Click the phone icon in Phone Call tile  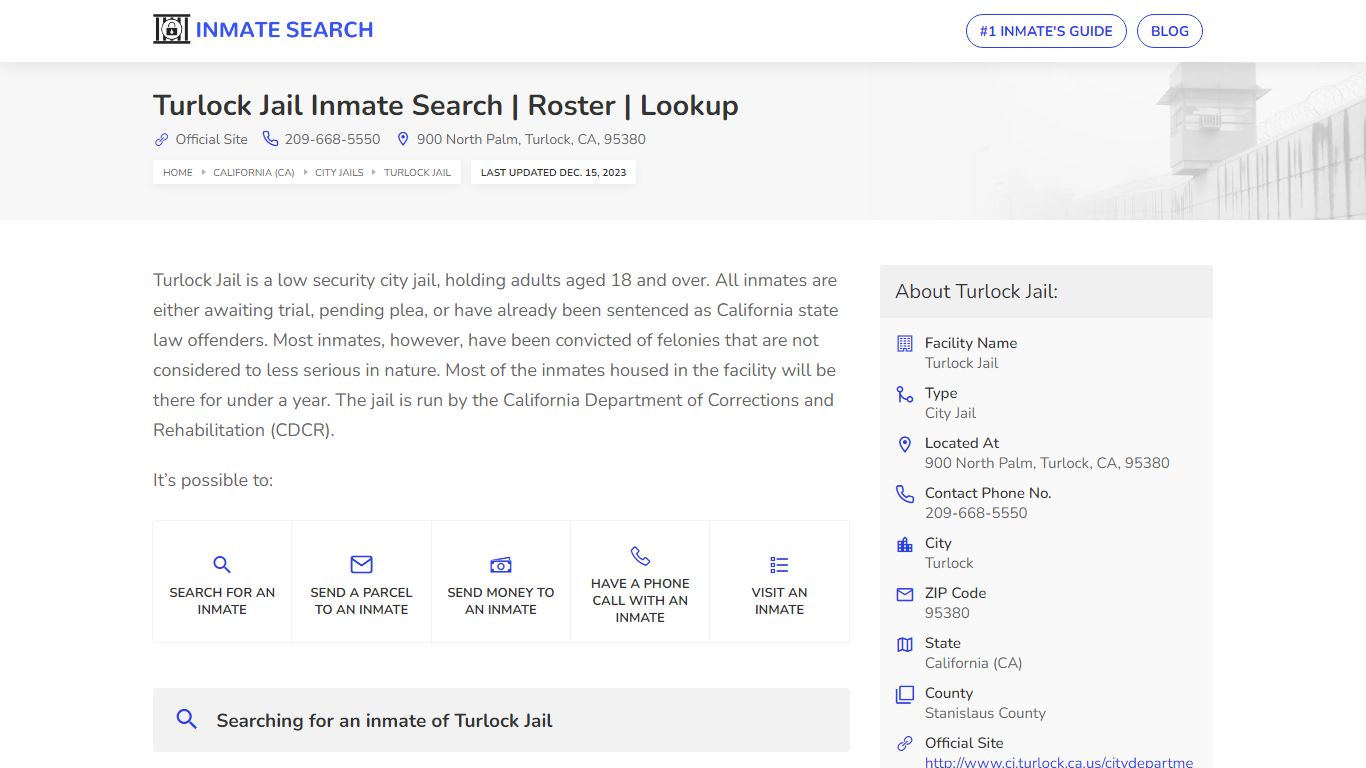tap(640, 556)
